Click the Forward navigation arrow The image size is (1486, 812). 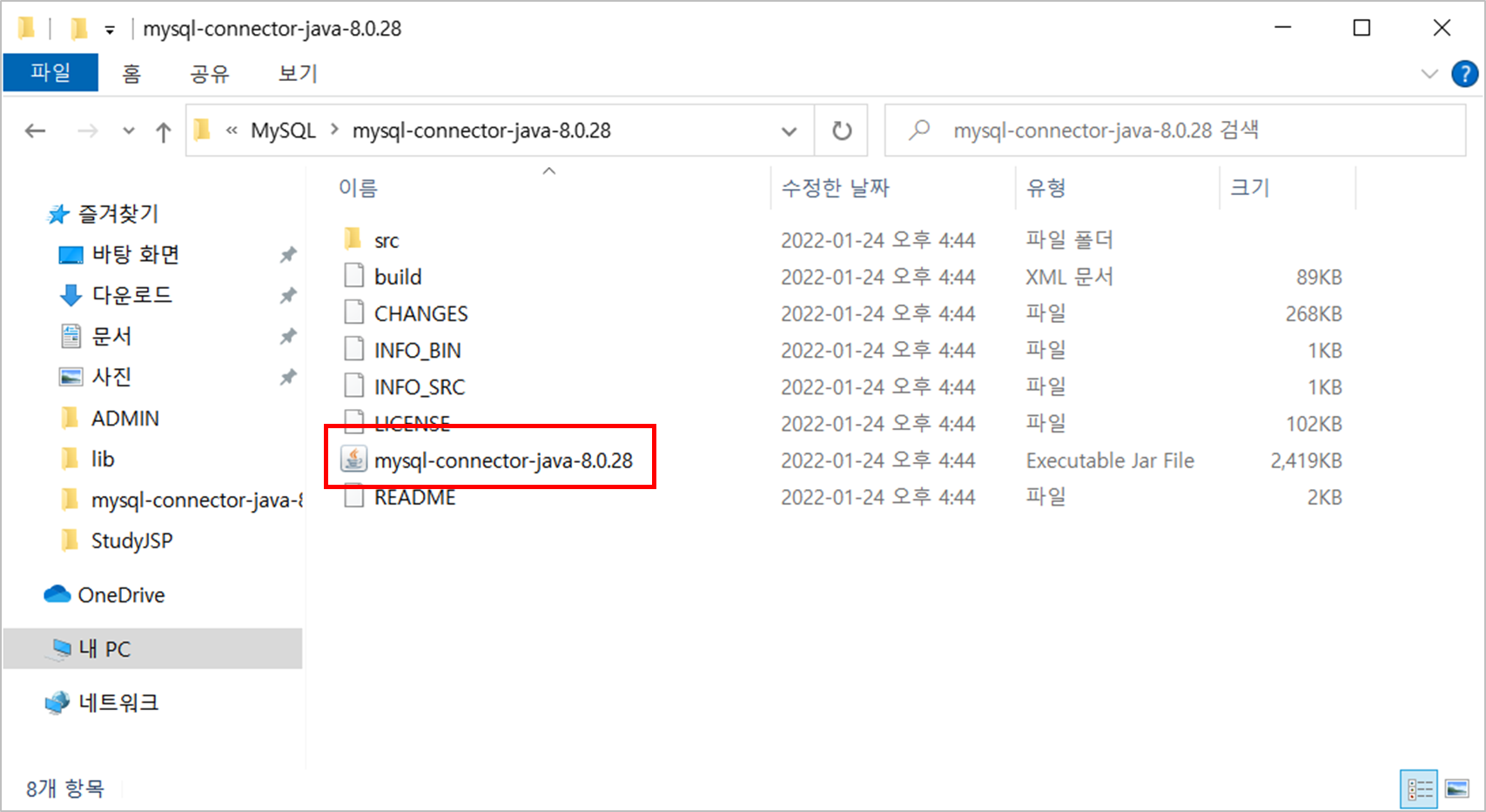[87, 131]
